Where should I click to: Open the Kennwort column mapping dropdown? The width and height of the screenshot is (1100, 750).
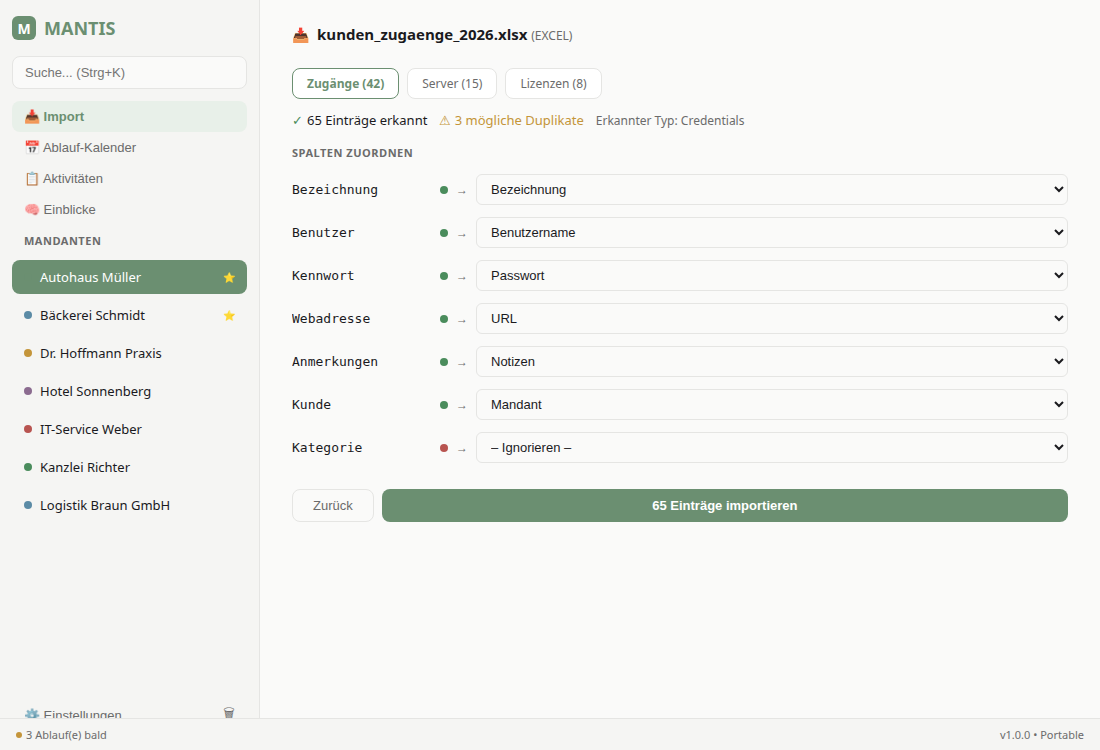(x=771, y=276)
